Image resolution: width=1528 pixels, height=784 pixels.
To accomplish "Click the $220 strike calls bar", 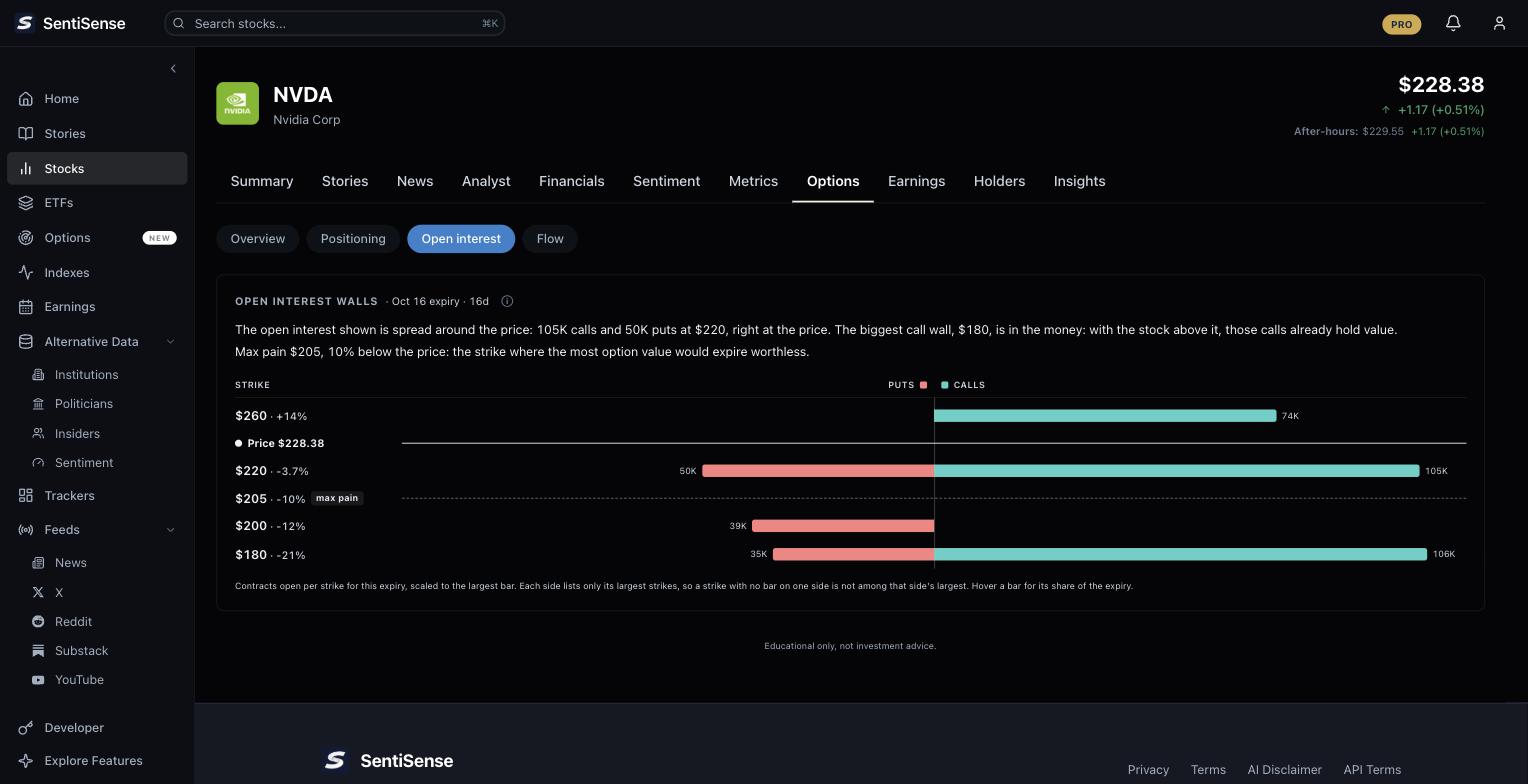I will click(x=1177, y=471).
